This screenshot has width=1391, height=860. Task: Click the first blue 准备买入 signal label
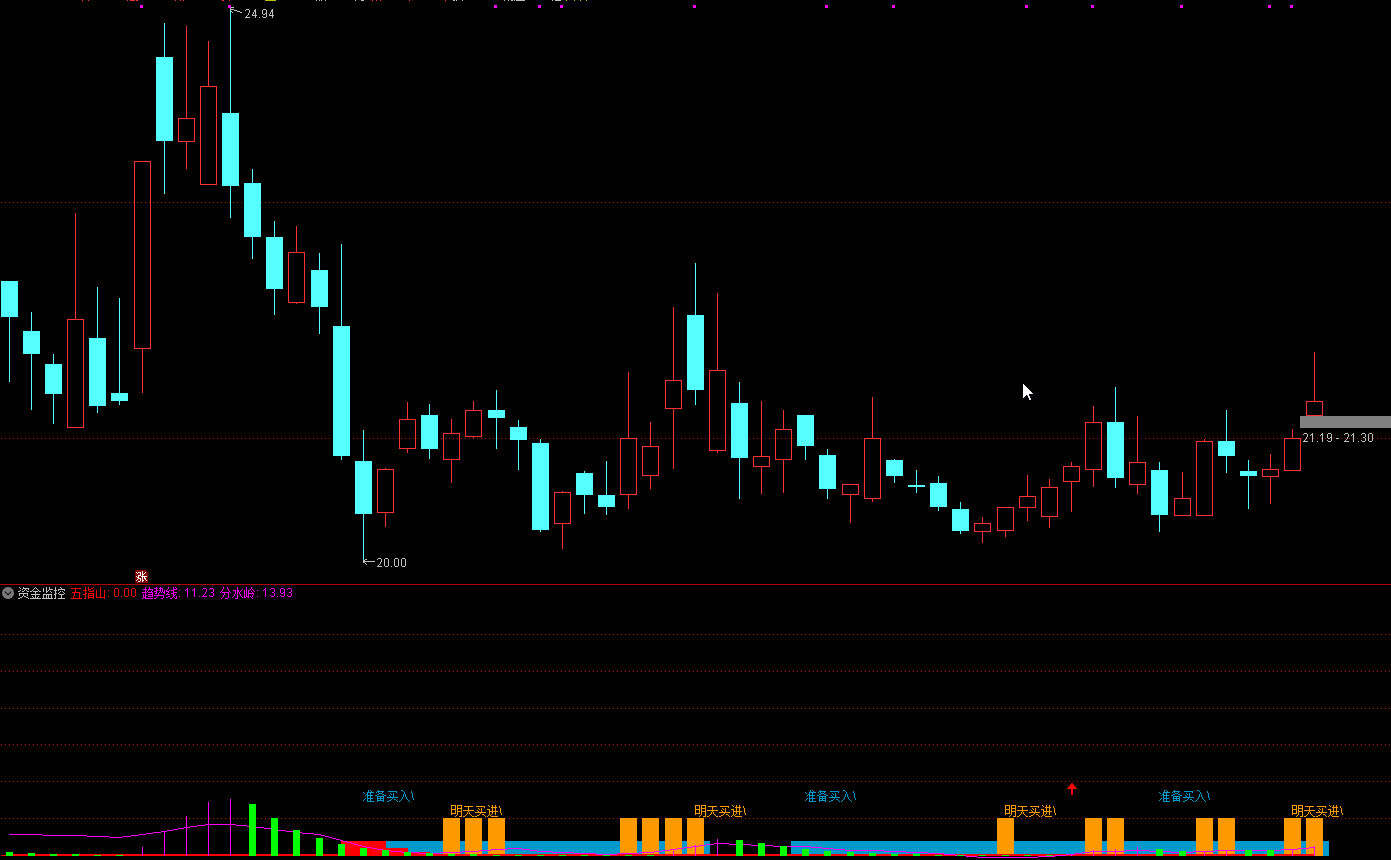(x=388, y=796)
